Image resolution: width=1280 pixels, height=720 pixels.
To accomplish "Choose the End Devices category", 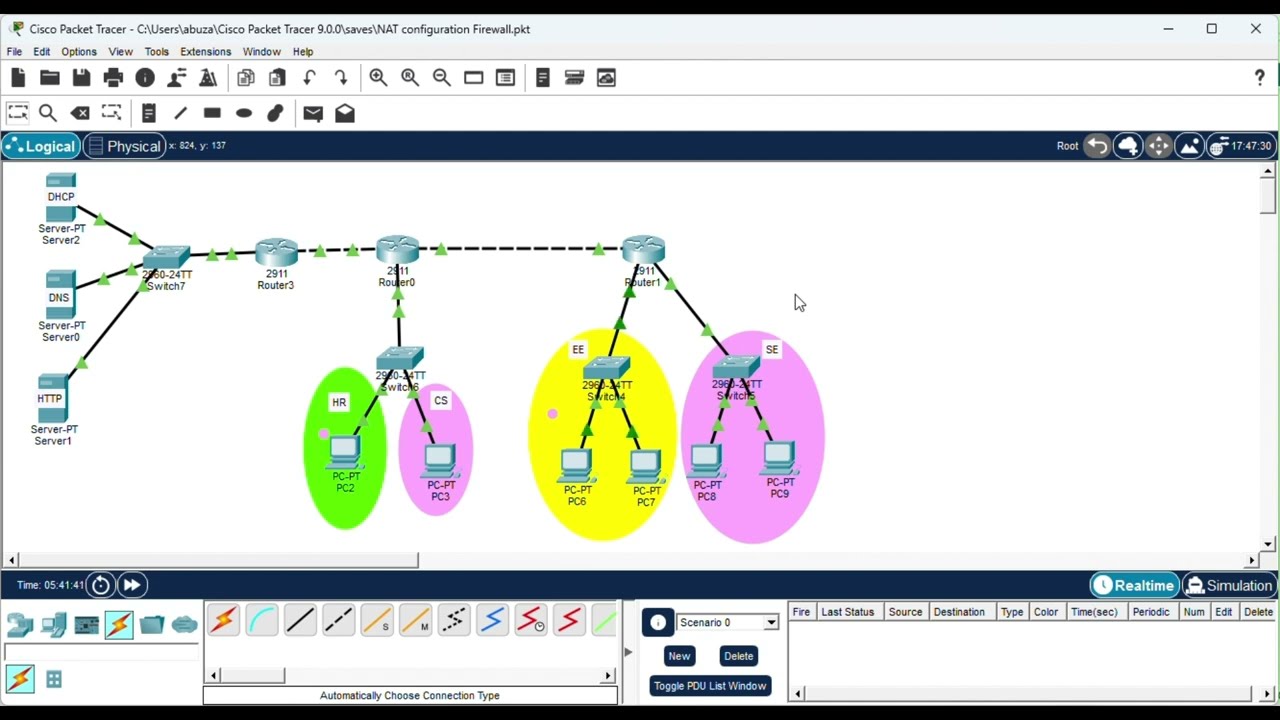I will (53, 625).
